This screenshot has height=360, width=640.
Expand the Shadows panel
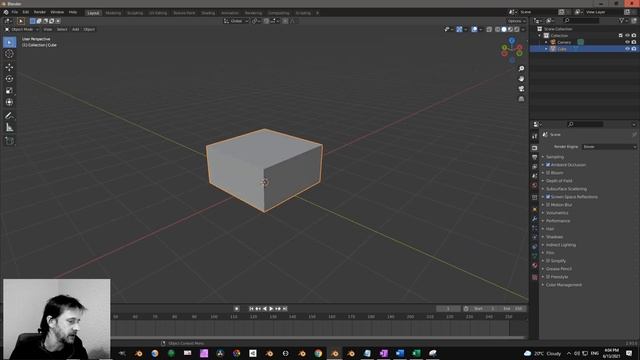(x=554, y=237)
